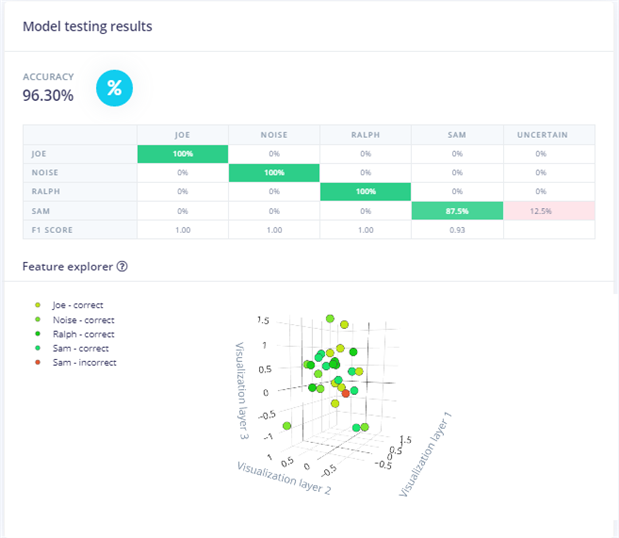
Task: Click the Sam 87.5% matrix cell
Action: tap(457, 211)
